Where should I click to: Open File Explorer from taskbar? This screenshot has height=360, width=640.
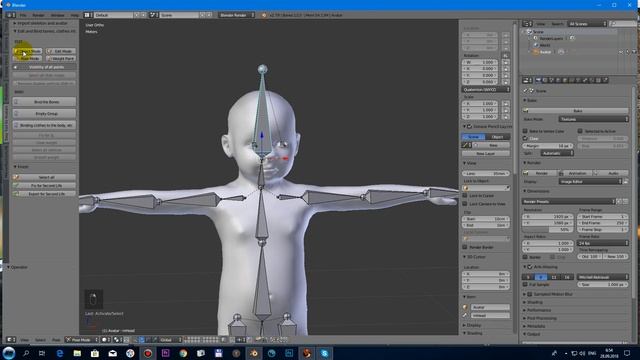point(77,353)
